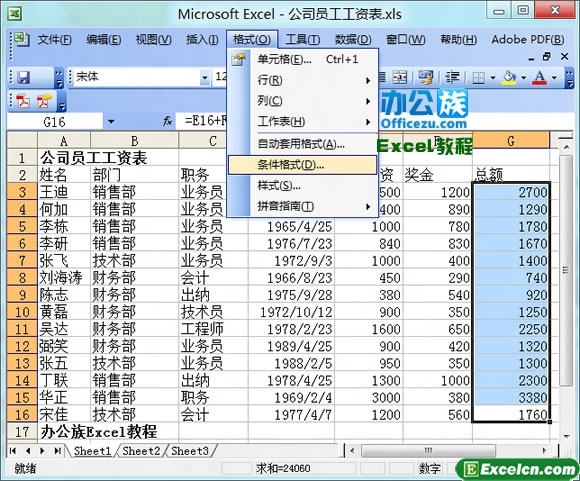Click the formula bar showing =E16+
Viewport: 580px width, 481px height.
(201, 121)
